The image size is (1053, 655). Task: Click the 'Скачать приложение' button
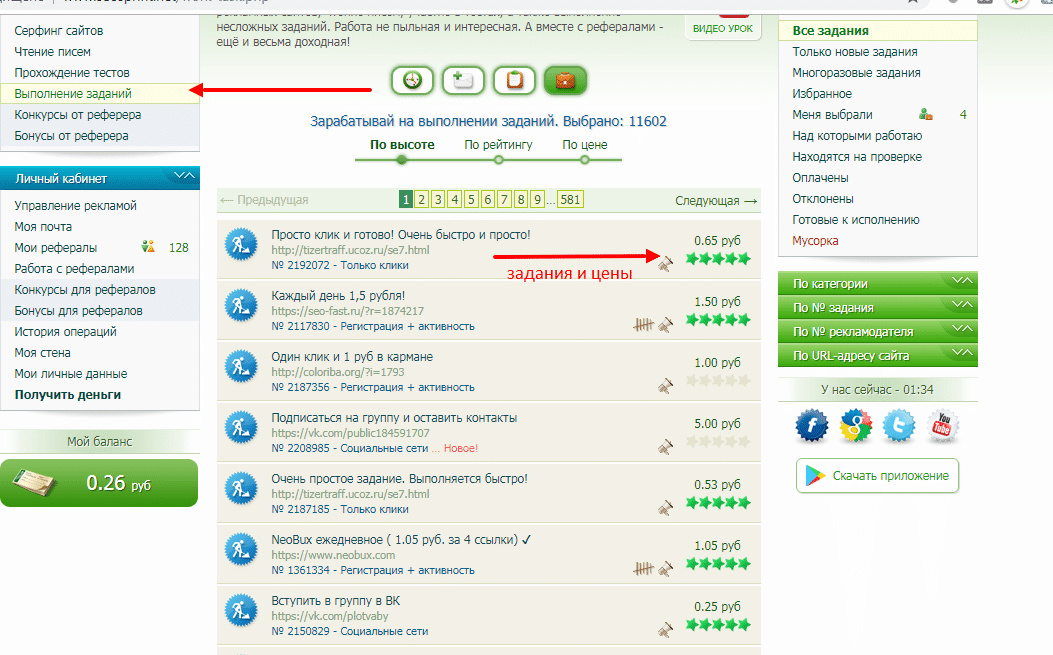[877, 476]
